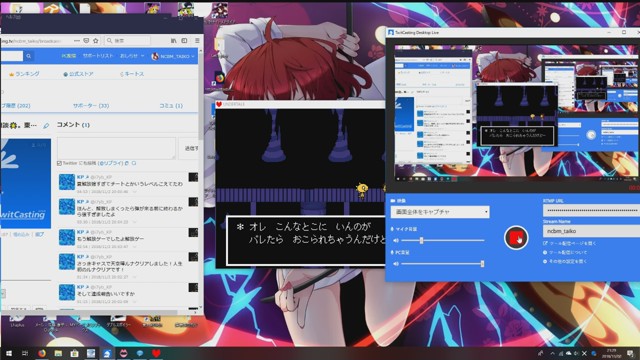Open the tool broadcast page link
Image resolution: width=640 pixels, height=360 pixels.
click(570, 243)
